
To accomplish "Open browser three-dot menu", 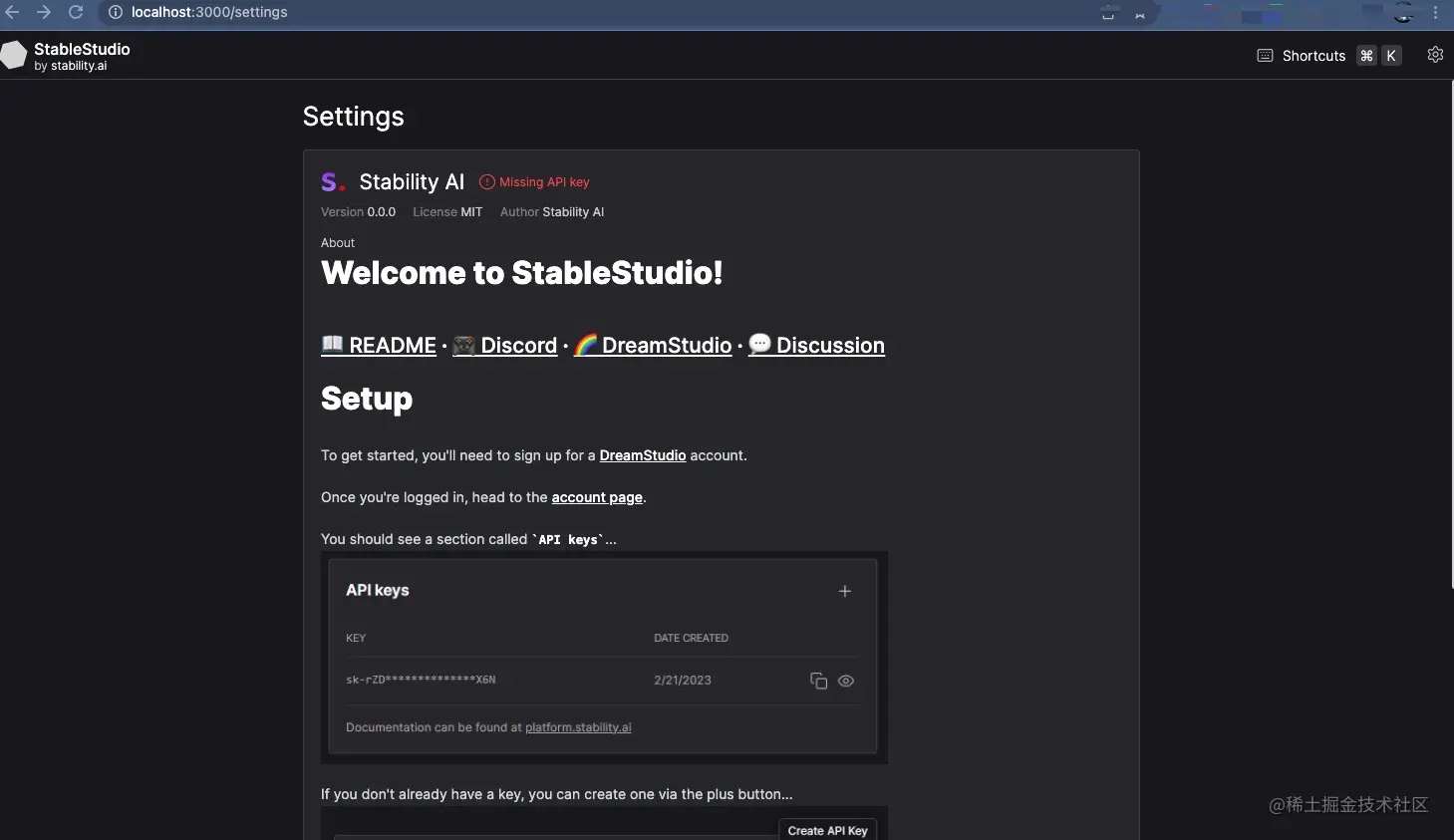I will 1436,13.
